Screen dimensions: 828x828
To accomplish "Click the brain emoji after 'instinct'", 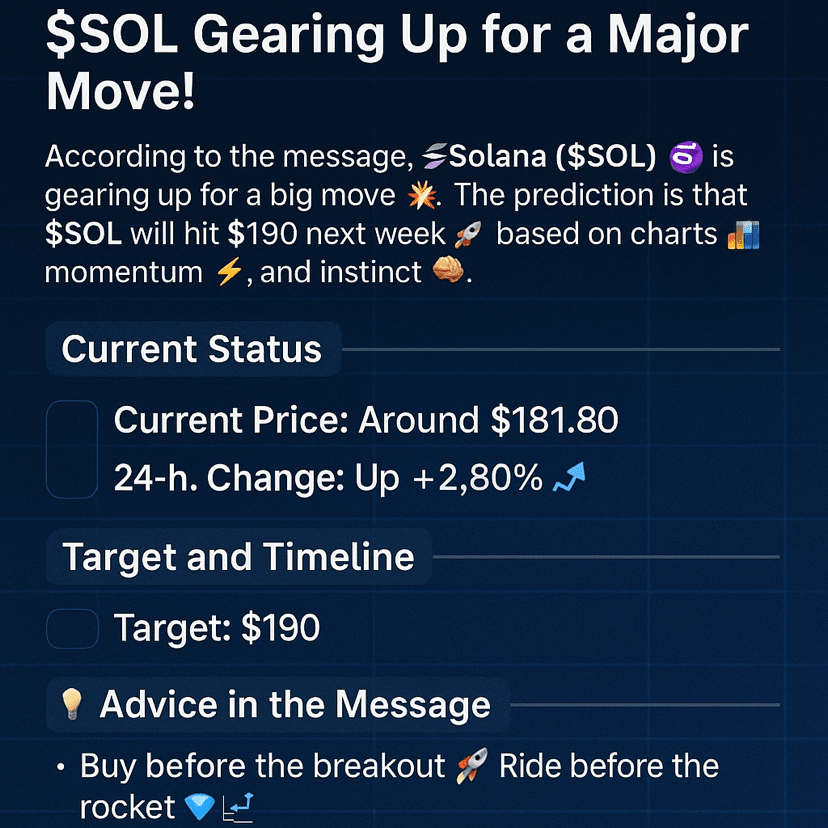I will pos(448,270).
